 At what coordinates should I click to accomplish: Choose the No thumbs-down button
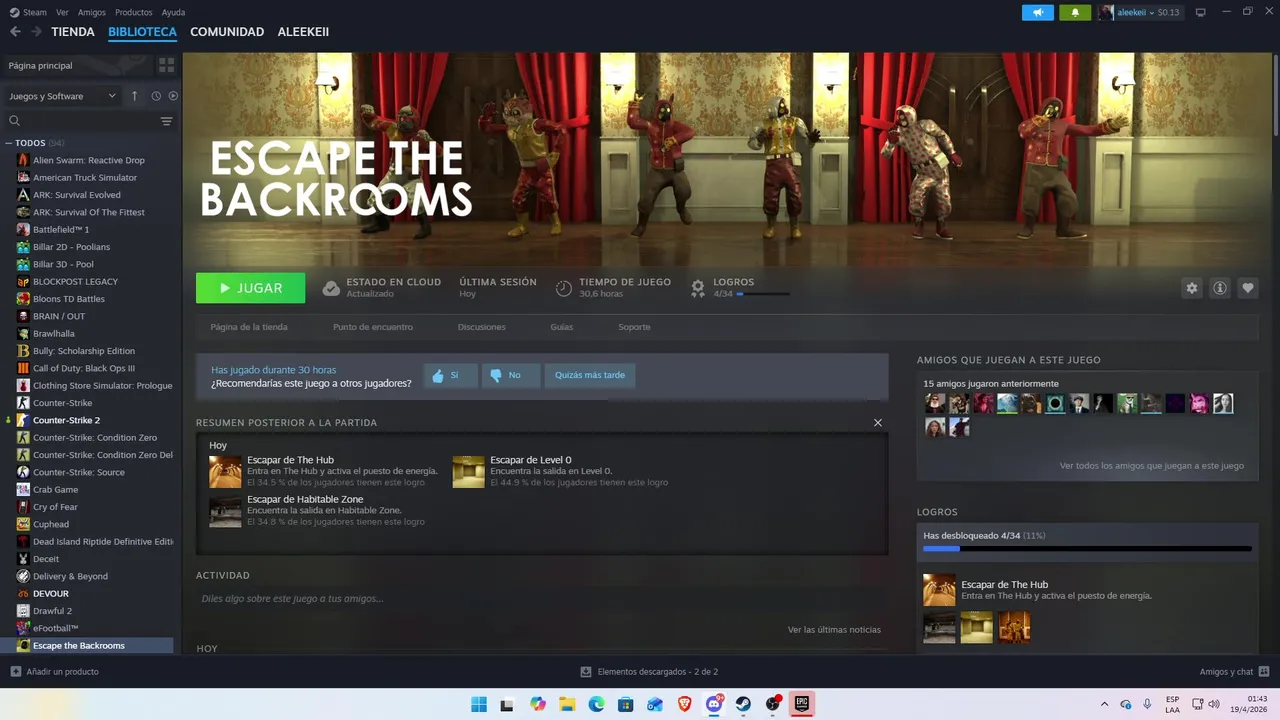(510, 375)
